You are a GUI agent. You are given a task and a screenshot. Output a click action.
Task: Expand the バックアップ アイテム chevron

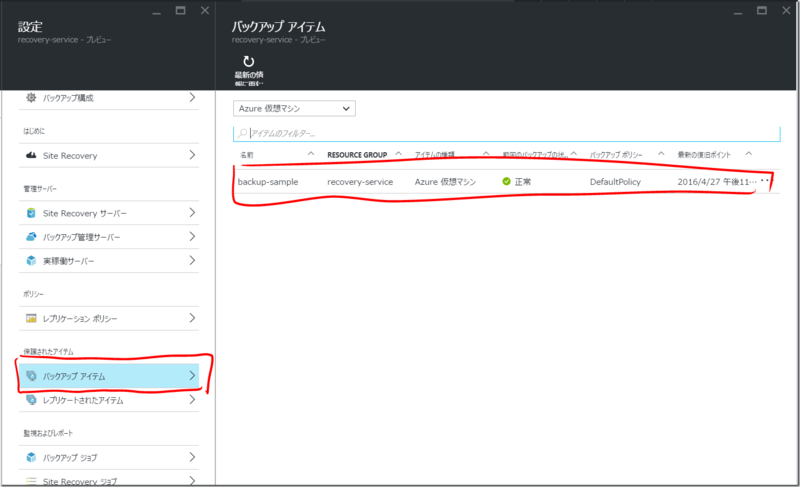[x=192, y=375]
